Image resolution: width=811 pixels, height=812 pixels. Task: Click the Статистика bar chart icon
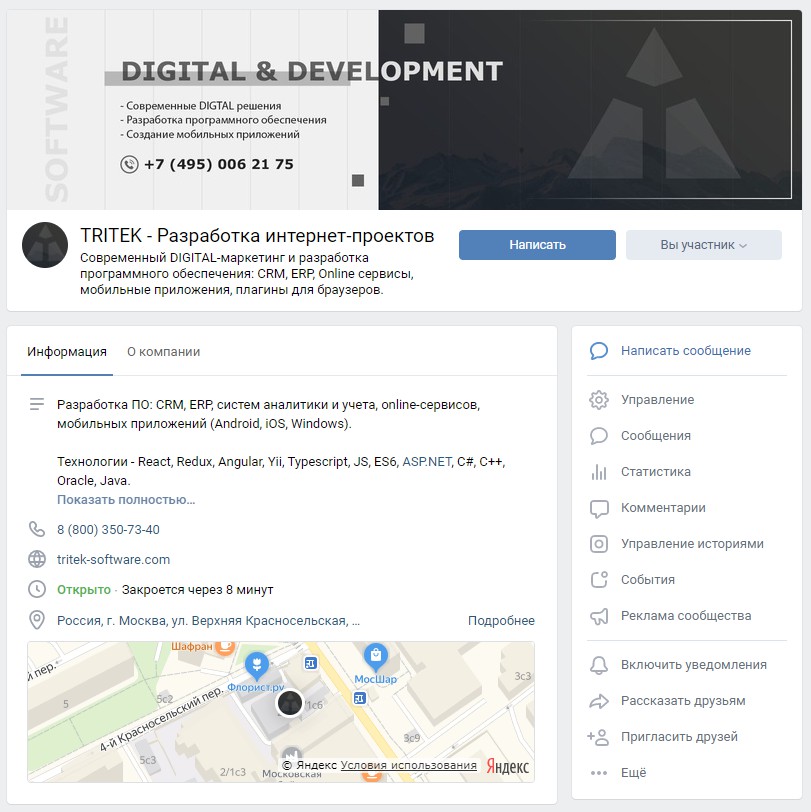click(599, 472)
